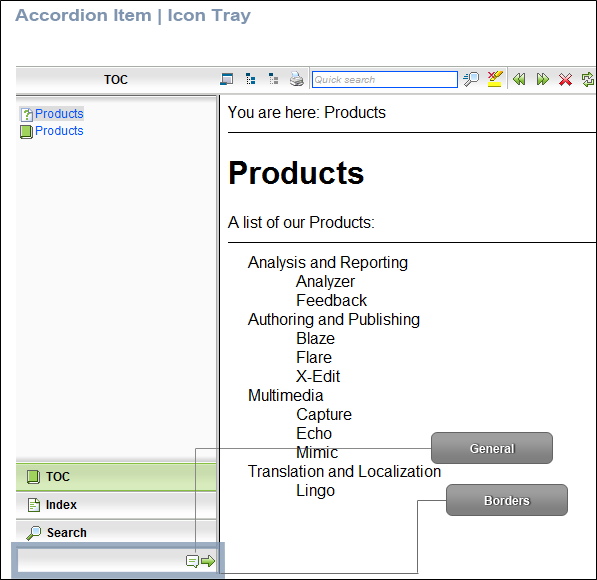Image resolution: width=597 pixels, height=580 pixels.
Task: Click the red X stop icon
Action: tap(565, 79)
